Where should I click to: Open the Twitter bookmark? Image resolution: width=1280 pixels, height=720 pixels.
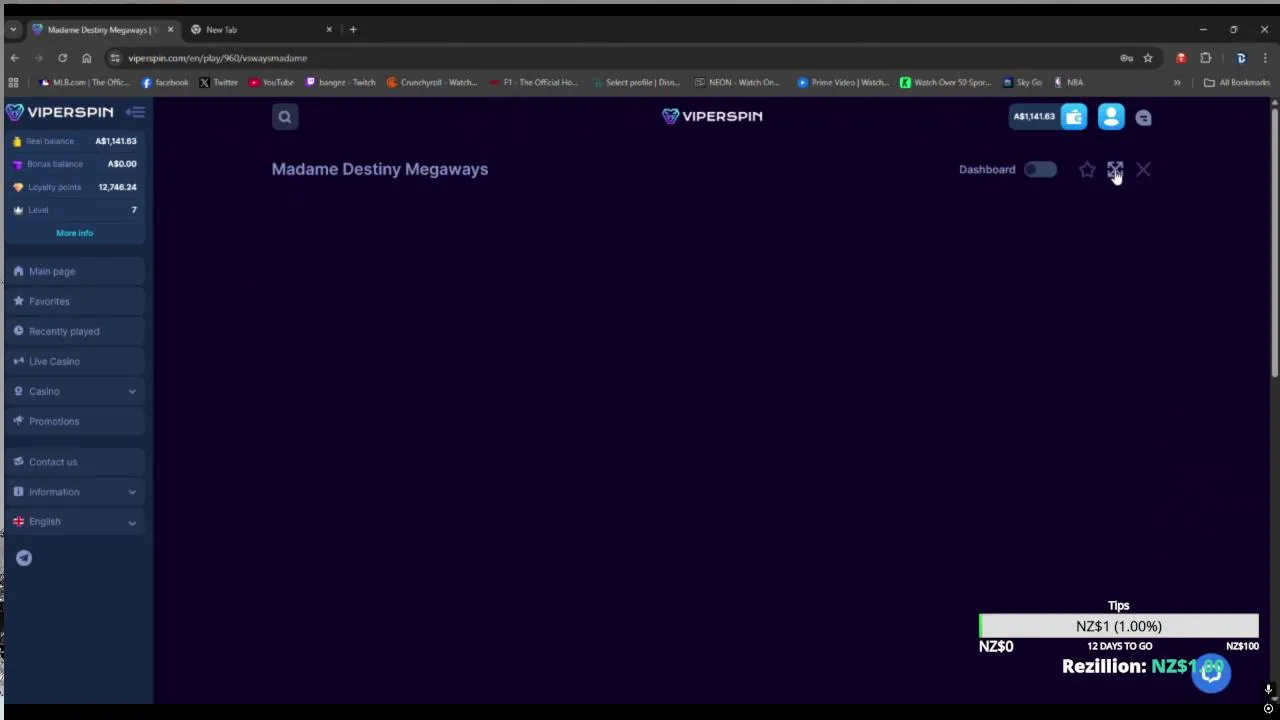click(x=219, y=83)
